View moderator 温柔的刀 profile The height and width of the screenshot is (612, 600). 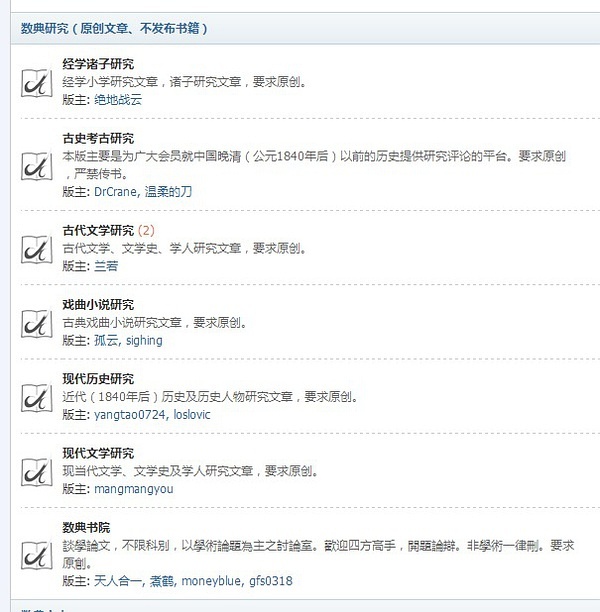coord(168,192)
